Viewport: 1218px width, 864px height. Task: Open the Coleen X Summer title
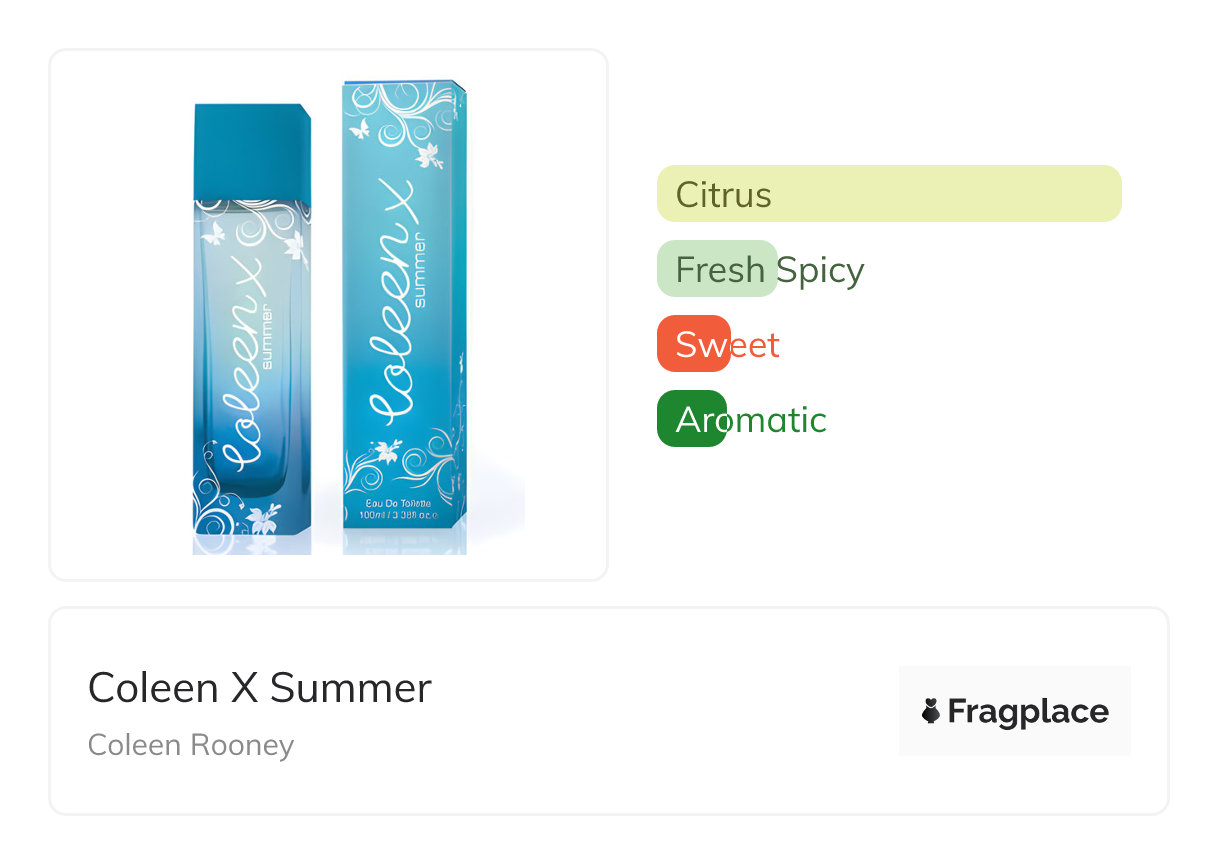tap(260, 688)
